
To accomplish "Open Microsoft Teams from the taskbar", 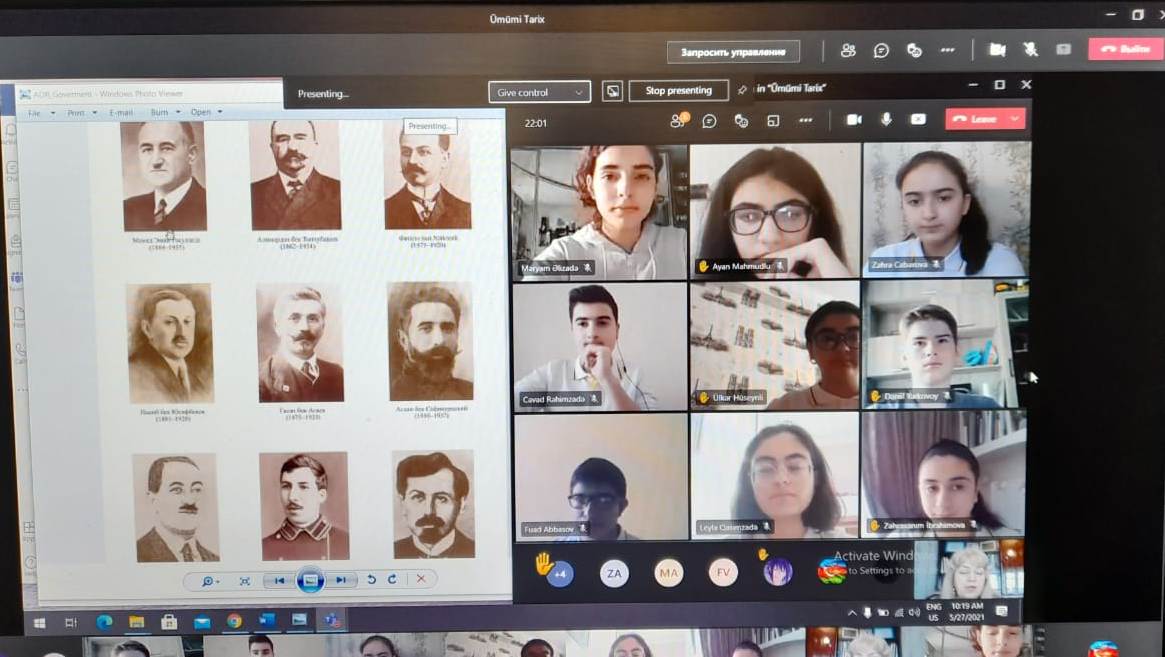I will coord(331,619).
